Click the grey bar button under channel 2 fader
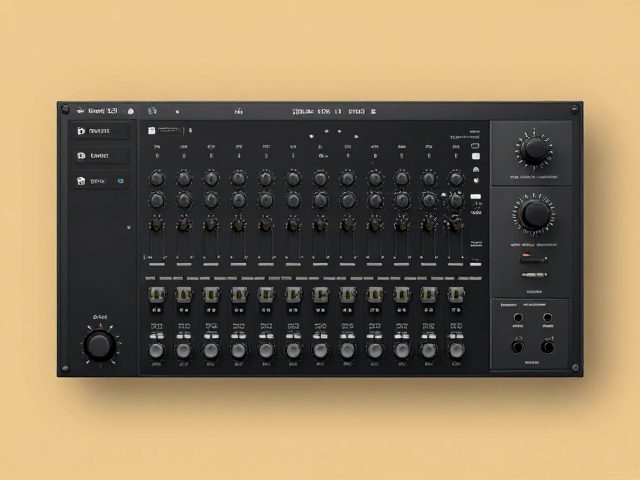640x480 pixels. tap(184, 264)
